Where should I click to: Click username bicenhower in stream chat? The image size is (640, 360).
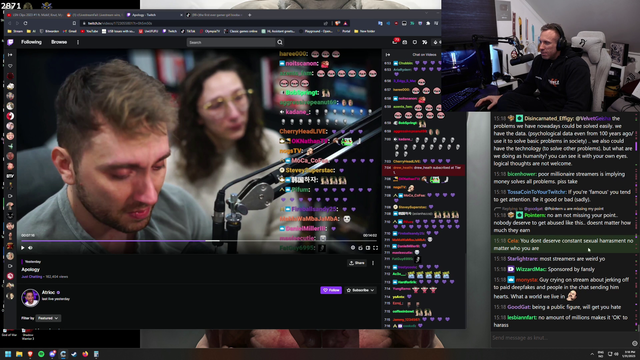pos(521,174)
